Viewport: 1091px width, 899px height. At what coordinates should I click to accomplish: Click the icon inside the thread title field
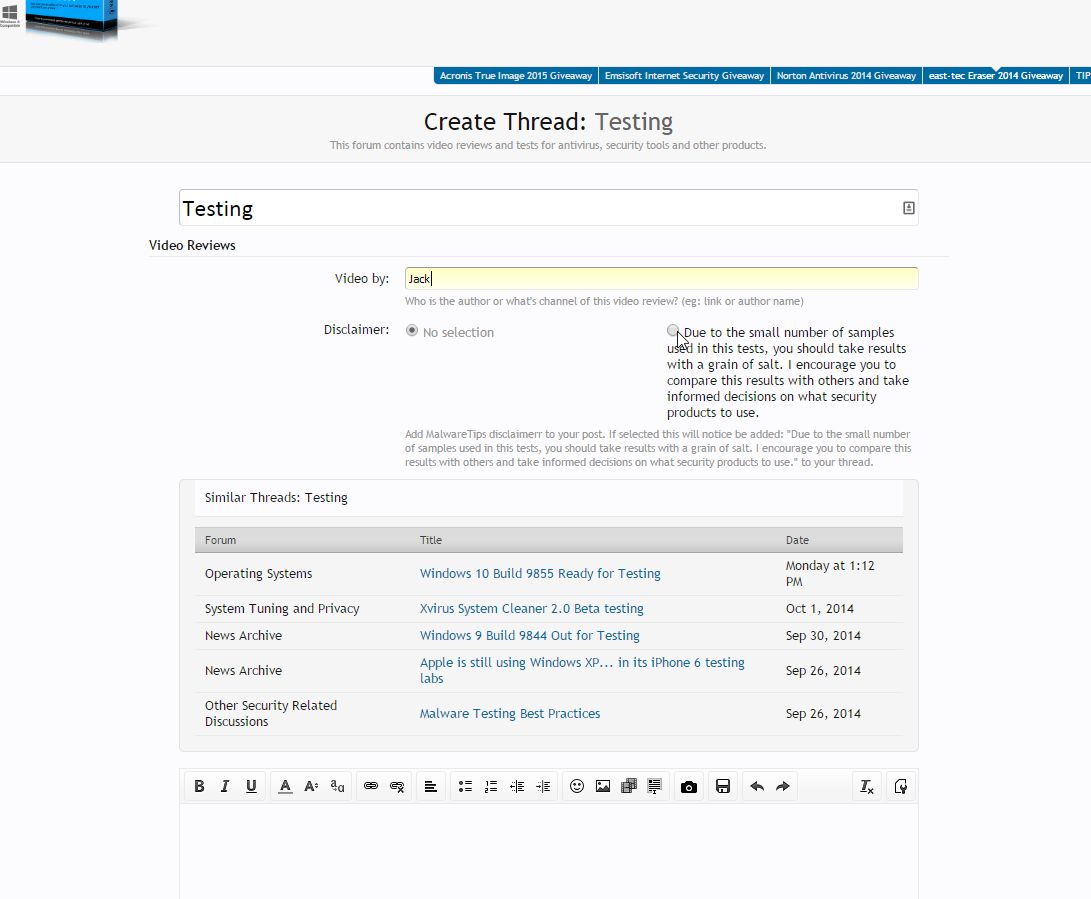pos(909,208)
